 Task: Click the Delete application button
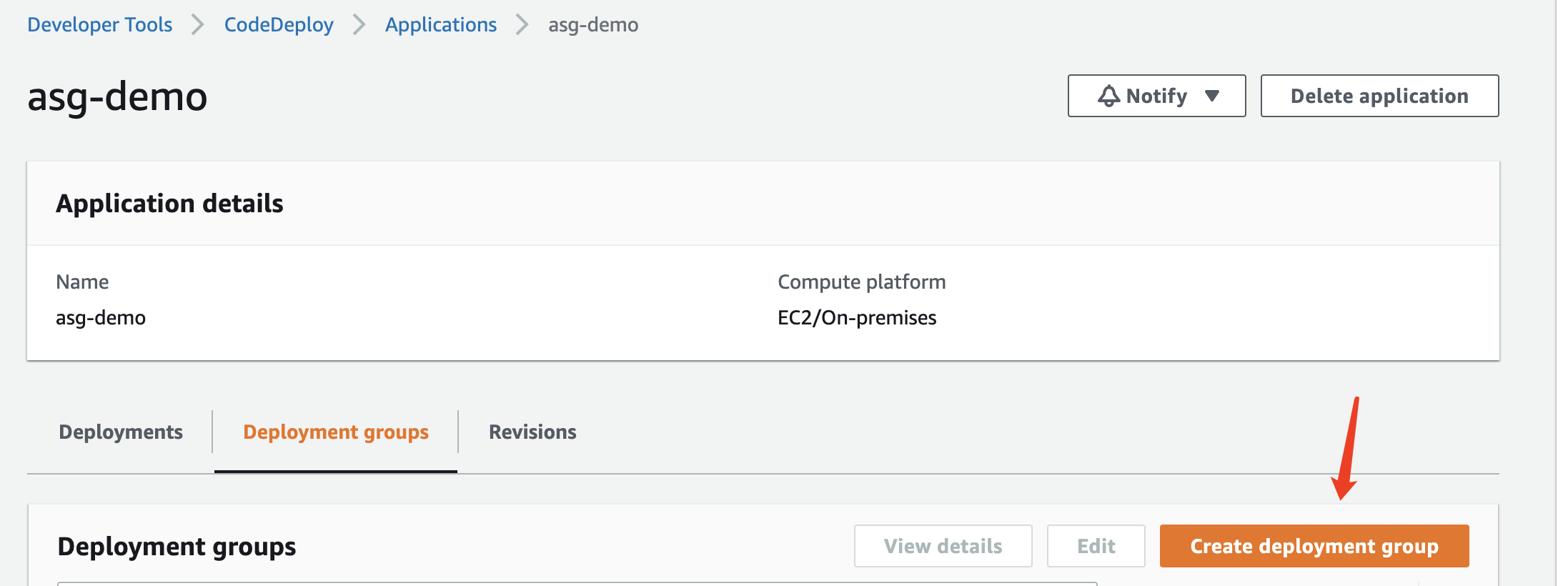point(1379,96)
